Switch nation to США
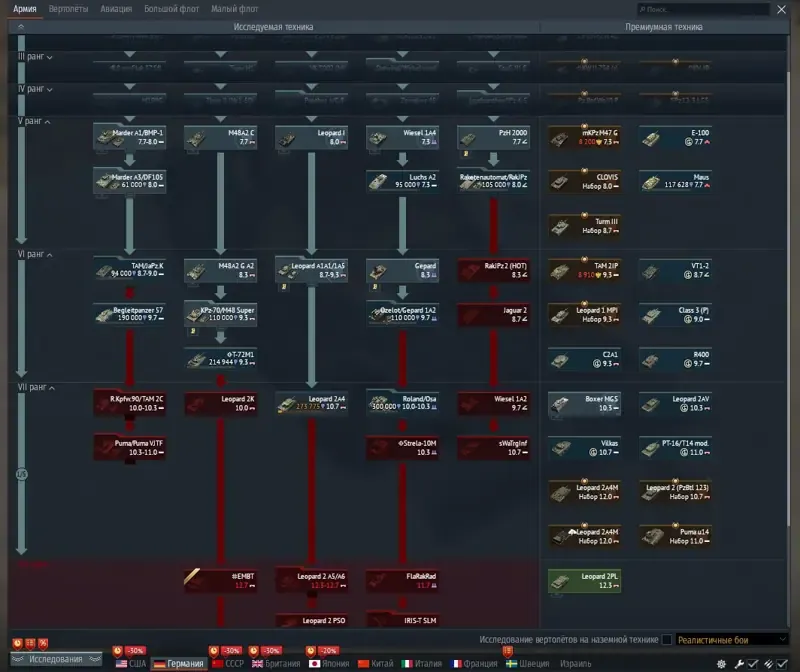 (131, 664)
